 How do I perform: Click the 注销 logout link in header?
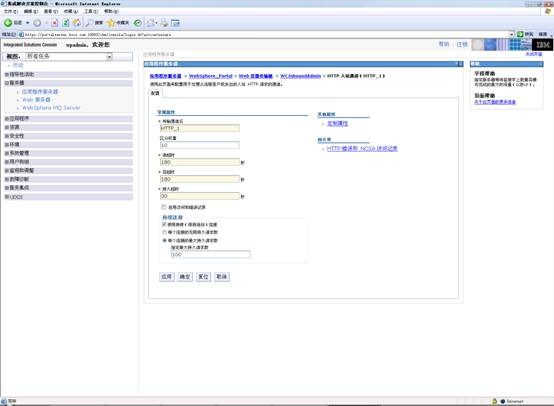[462, 45]
